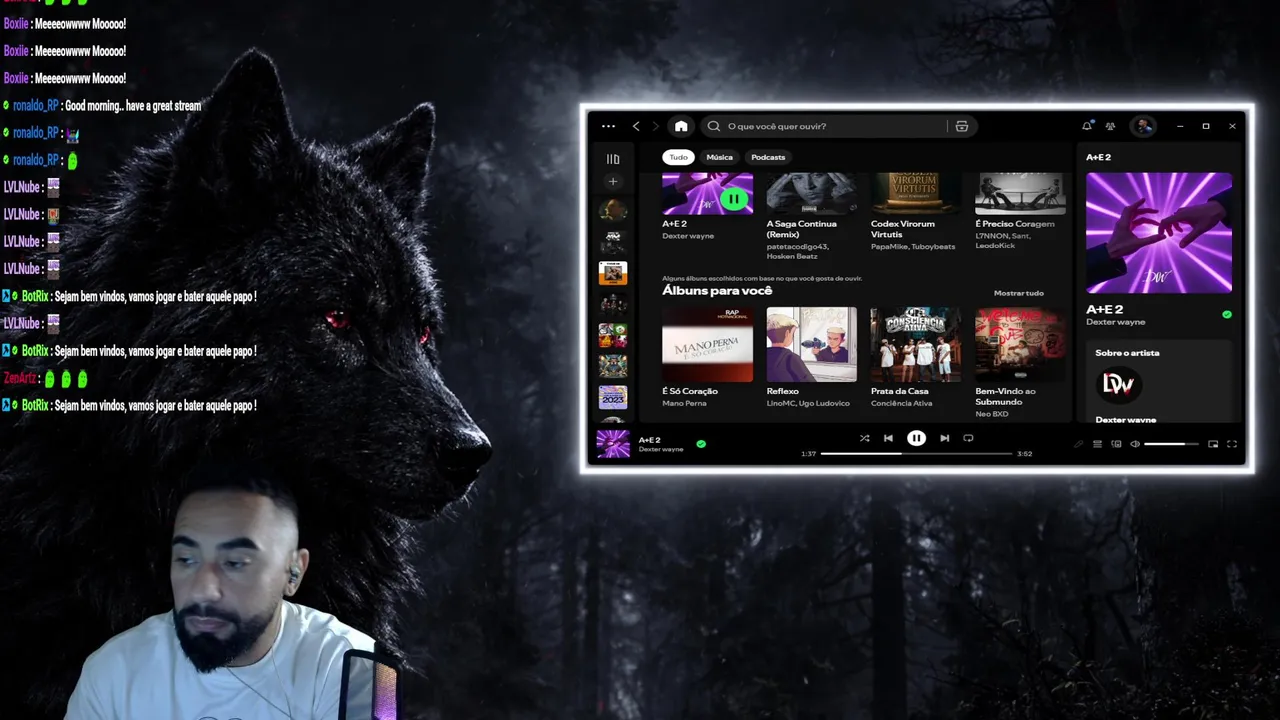
Task: Click 'Sobre o artista' panel heading
Action: tap(1127, 353)
